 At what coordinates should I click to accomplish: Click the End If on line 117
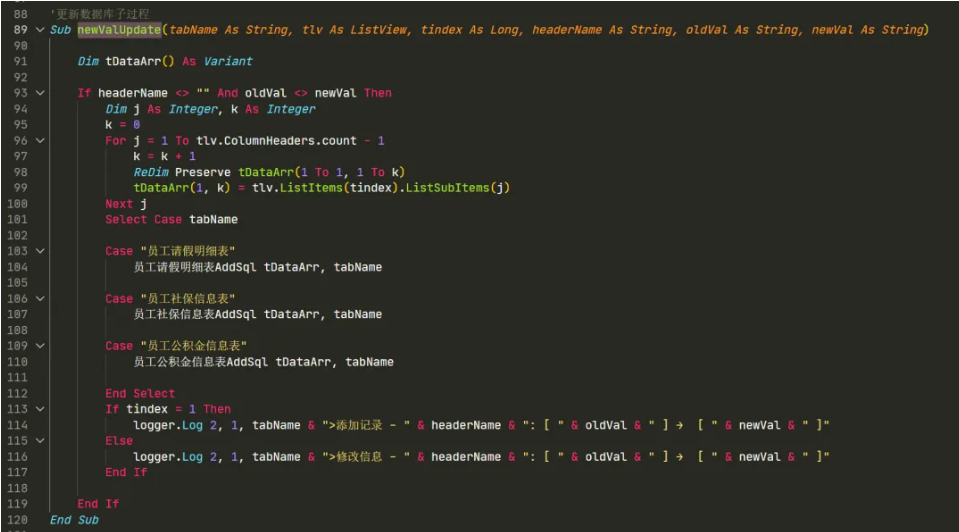tap(126, 472)
